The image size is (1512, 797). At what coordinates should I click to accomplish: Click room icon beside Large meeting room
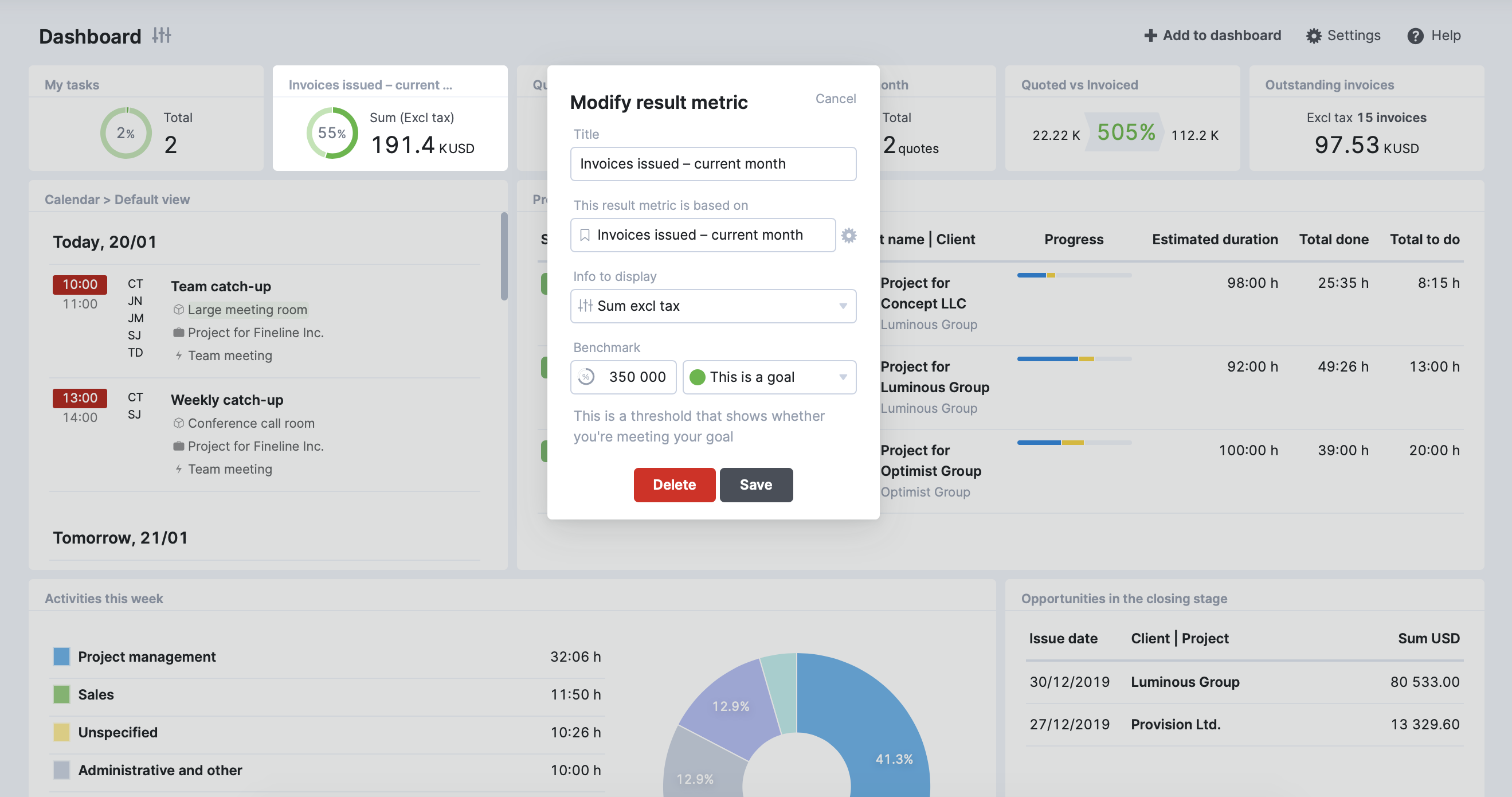click(x=178, y=310)
